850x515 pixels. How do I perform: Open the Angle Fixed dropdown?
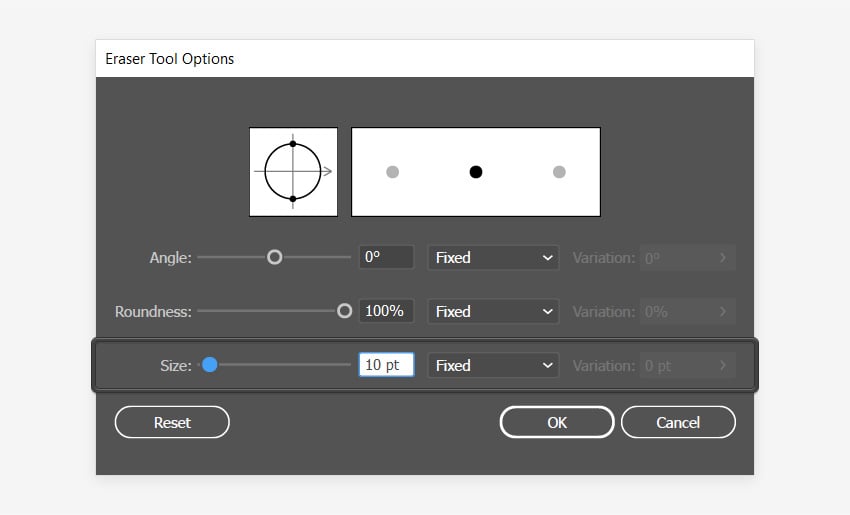(x=493, y=257)
